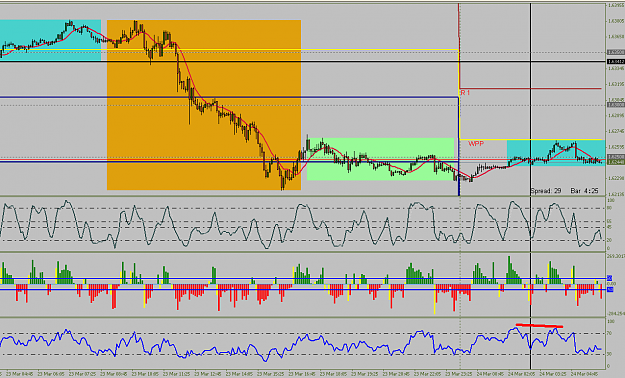
Task: Select the thick blue vertical day-separator line
Action: [x=459, y=146]
